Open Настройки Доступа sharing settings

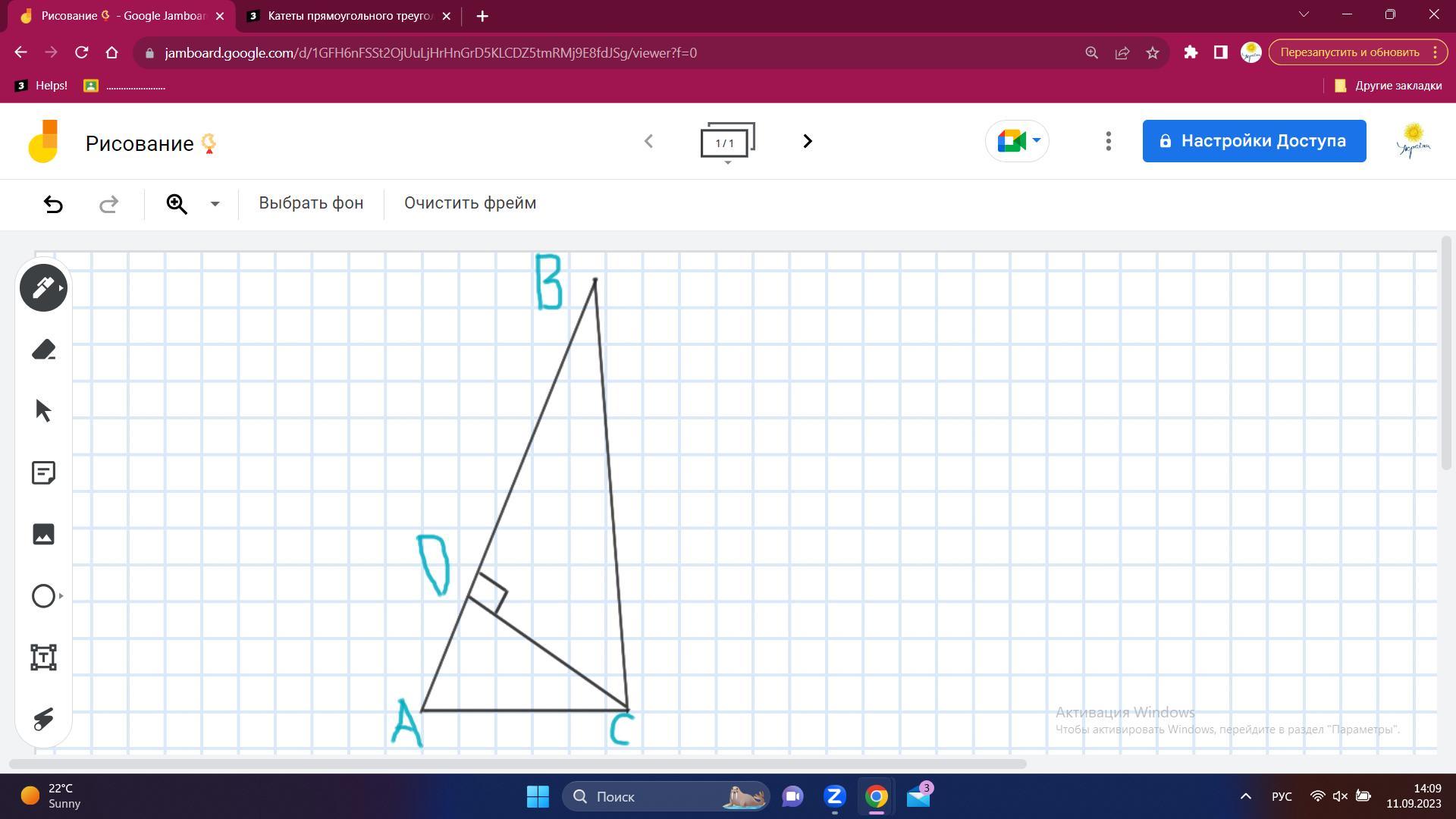point(1254,141)
